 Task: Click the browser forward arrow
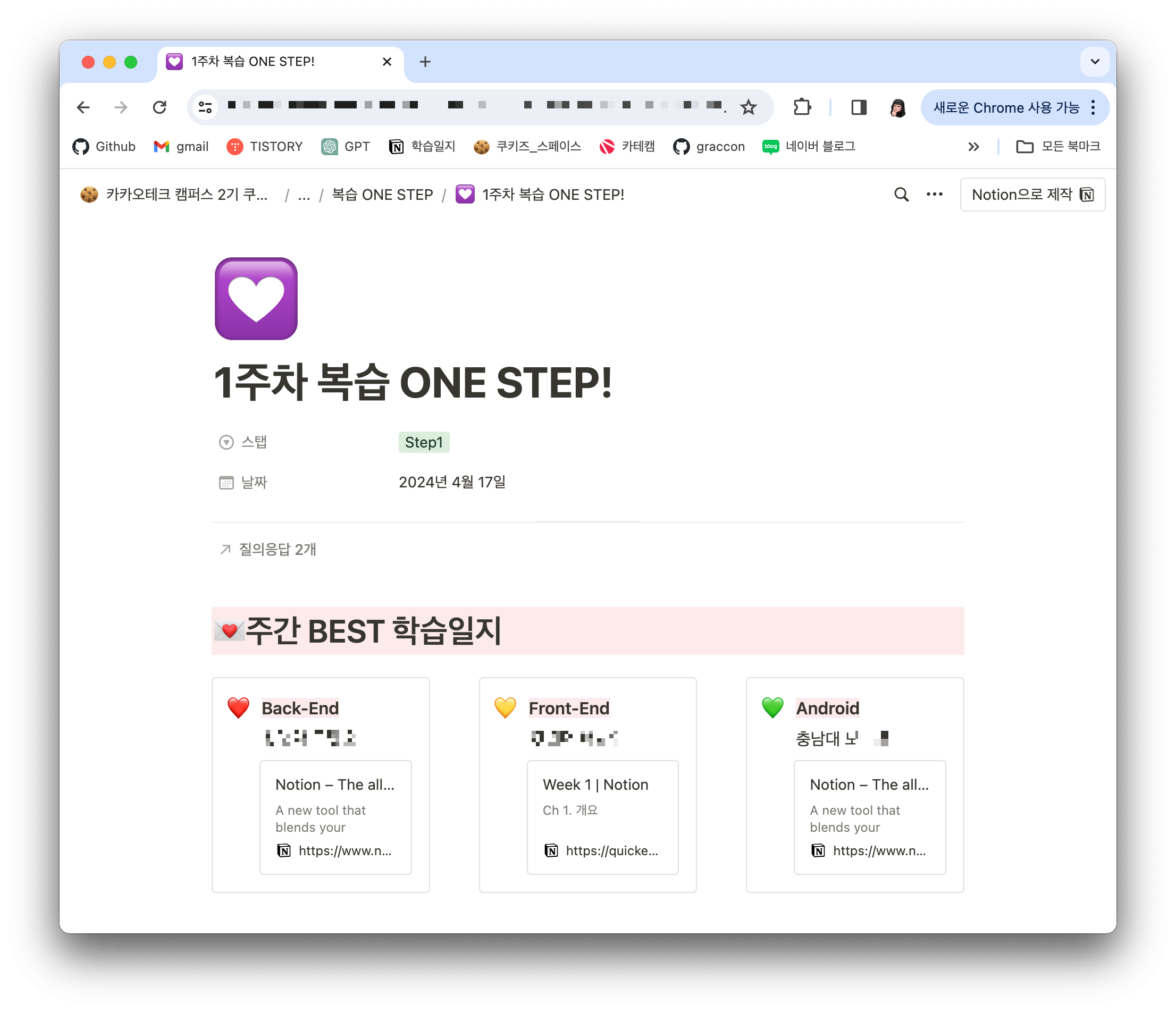(121, 107)
